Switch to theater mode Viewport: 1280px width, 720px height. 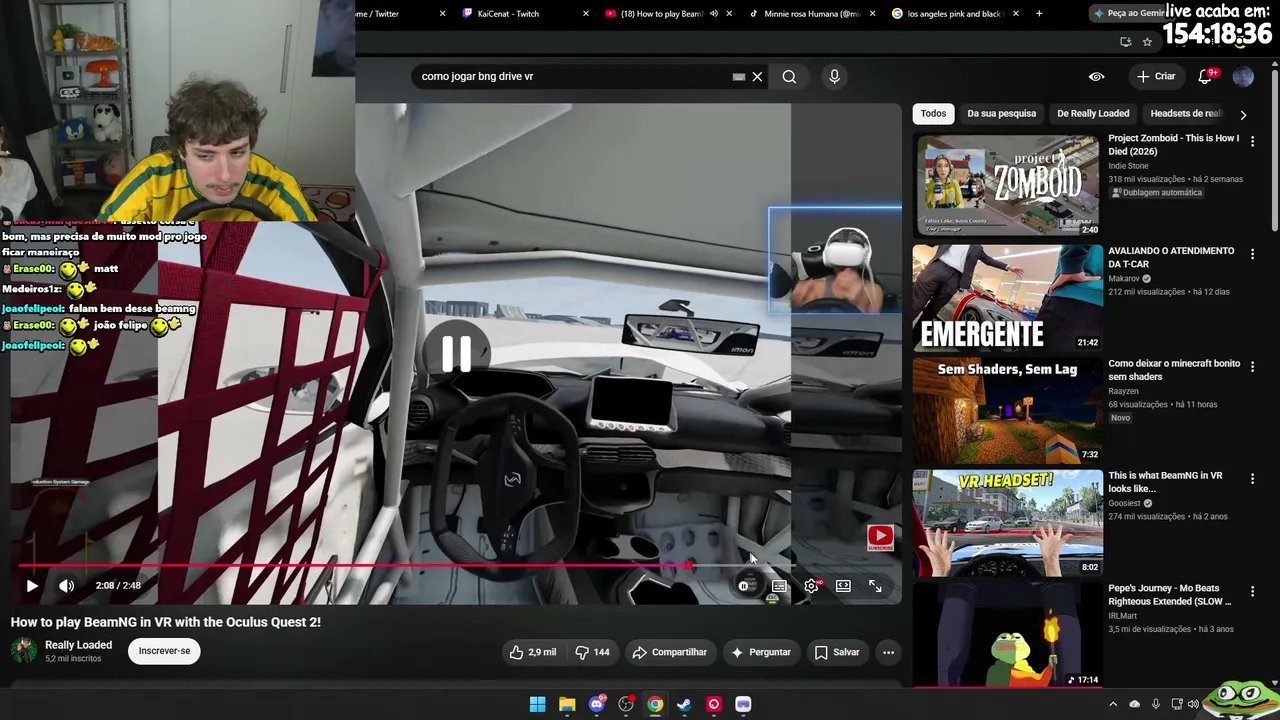pyautogui.click(x=843, y=586)
